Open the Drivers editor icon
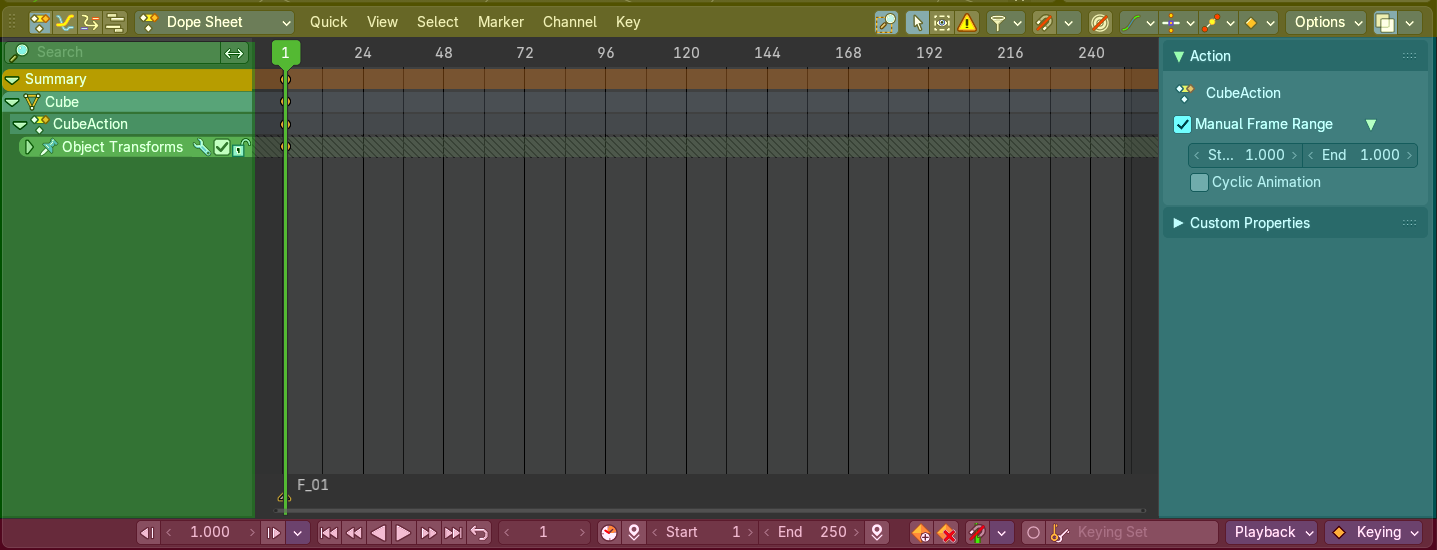 [x=91, y=22]
